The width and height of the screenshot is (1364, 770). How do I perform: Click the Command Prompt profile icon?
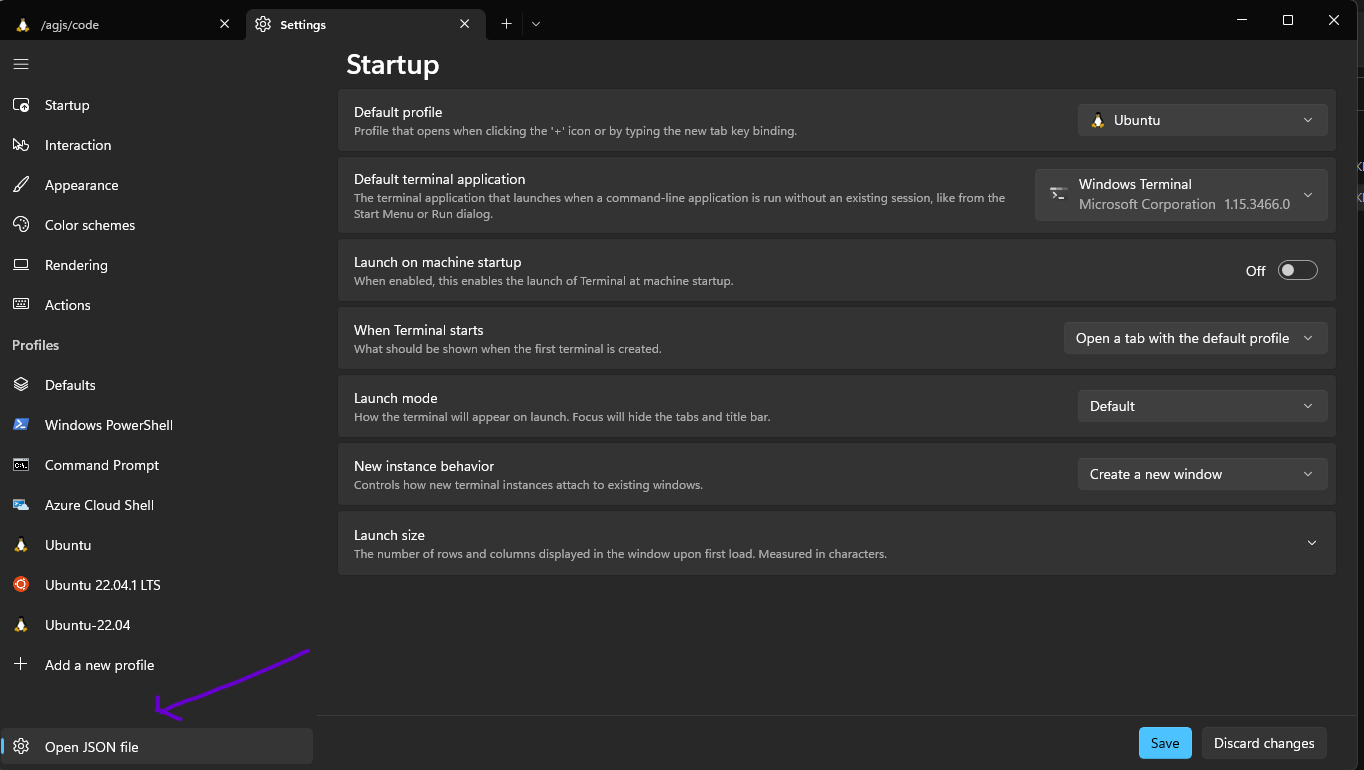[21, 465]
